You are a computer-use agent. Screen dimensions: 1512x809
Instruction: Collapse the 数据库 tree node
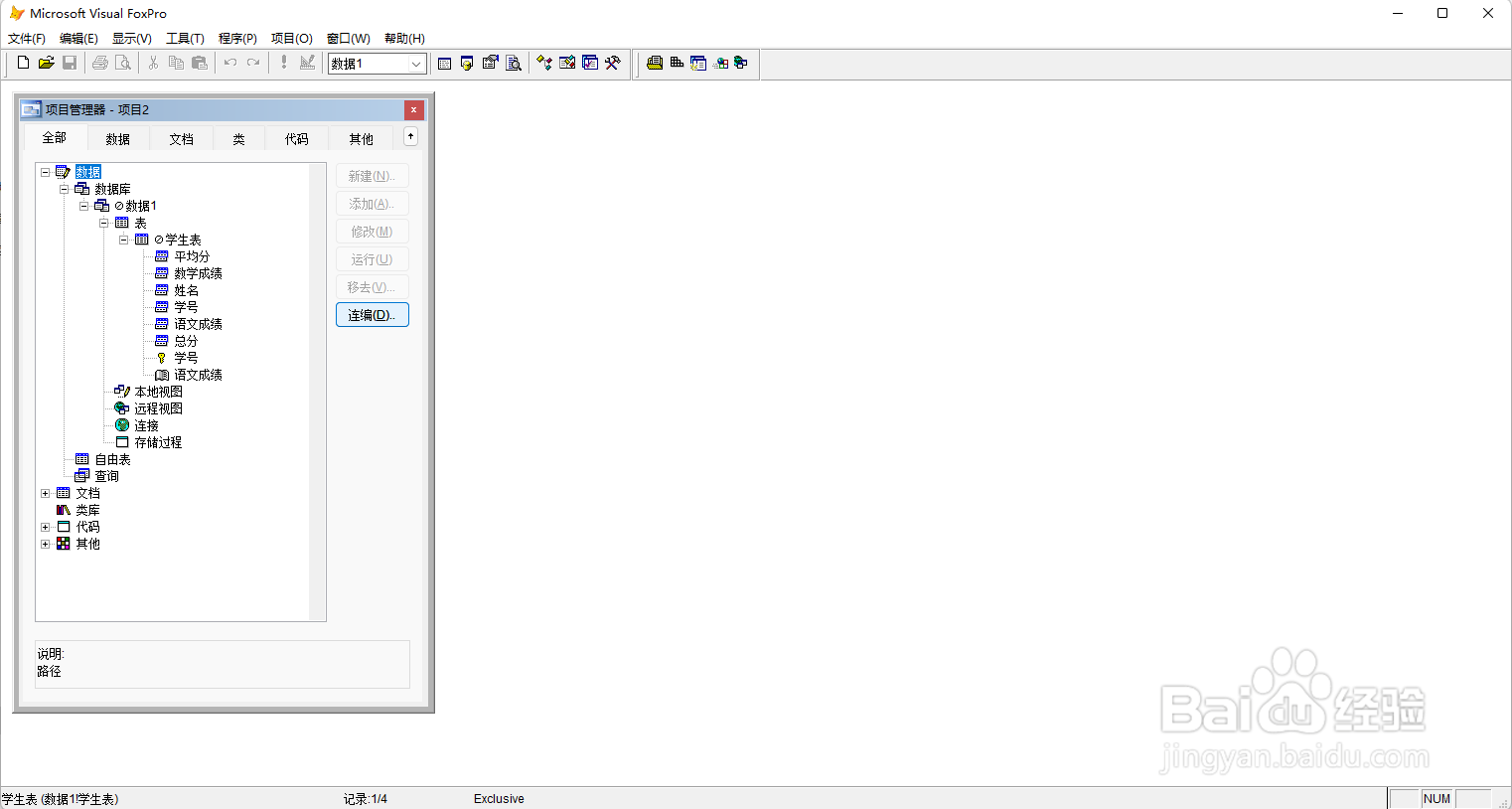click(x=64, y=189)
